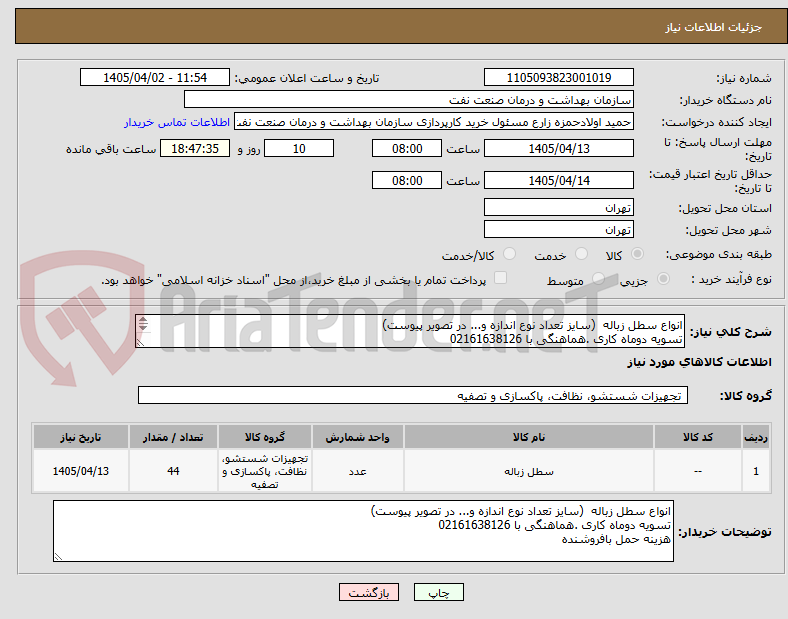Click the نام کالا column header
This screenshot has height=619, width=788.
pos(529,437)
